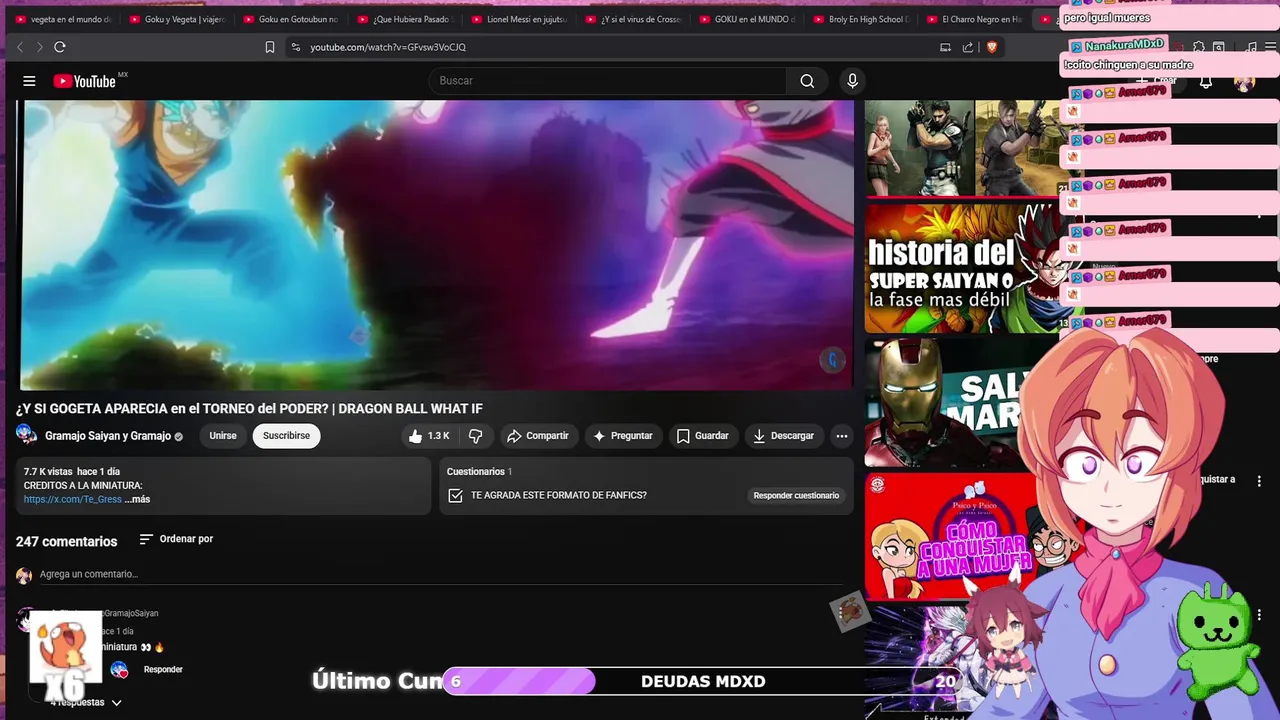
Task: Switch to tab 'Lionel Messi en jujutsu'
Action: (x=518, y=19)
